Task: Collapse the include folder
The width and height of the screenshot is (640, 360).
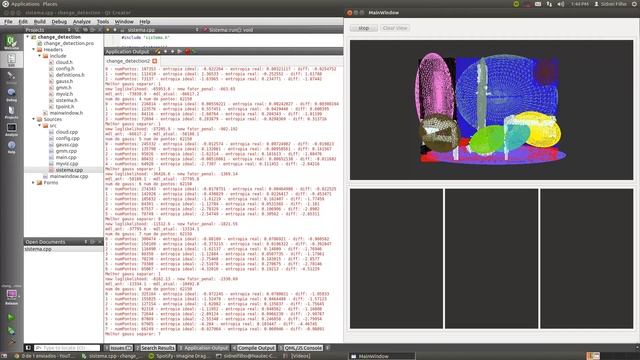Action: pos(40,56)
